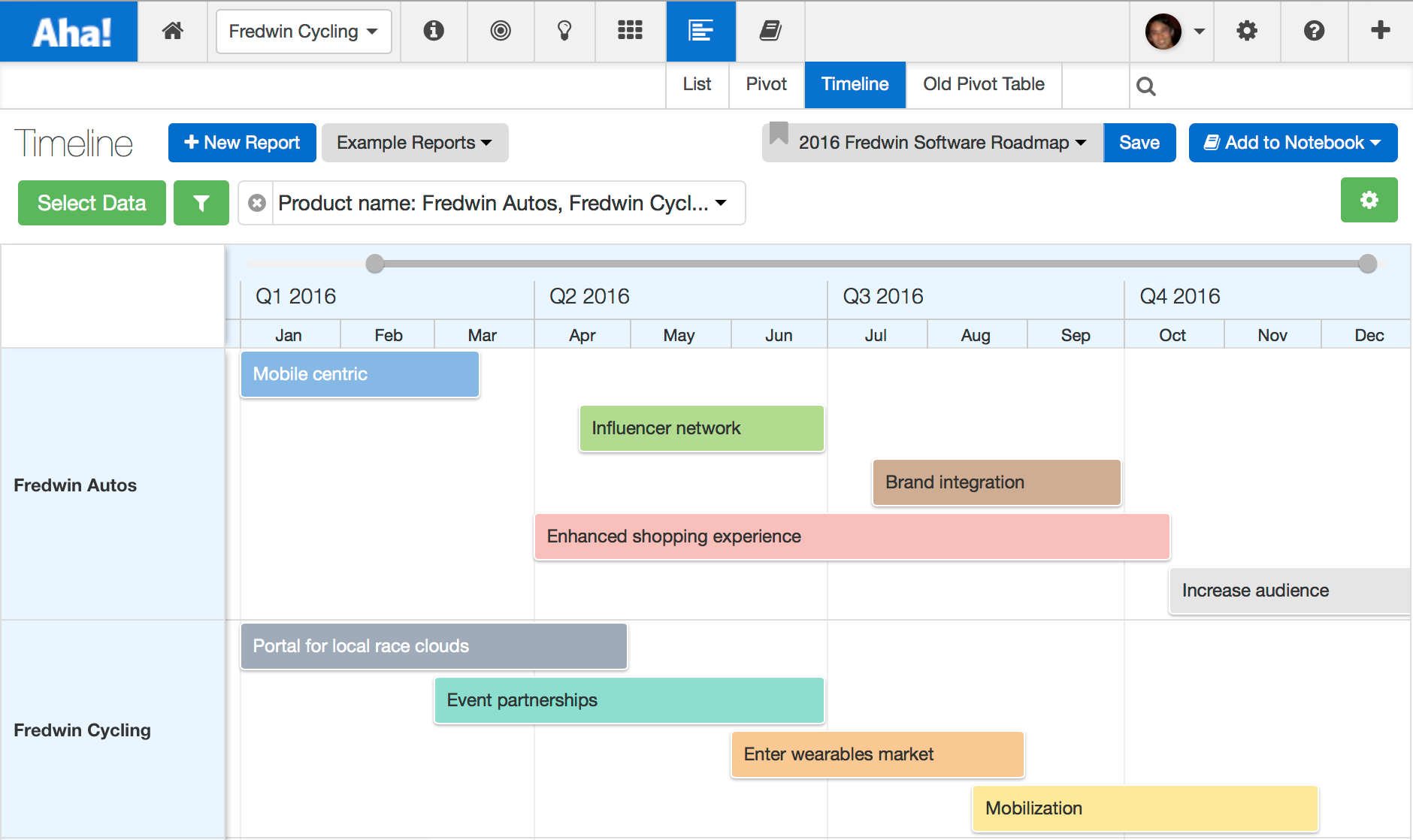1413x840 pixels.
Task: Select the Mobile centric timeline bar
Action: (x=360, y=374)
